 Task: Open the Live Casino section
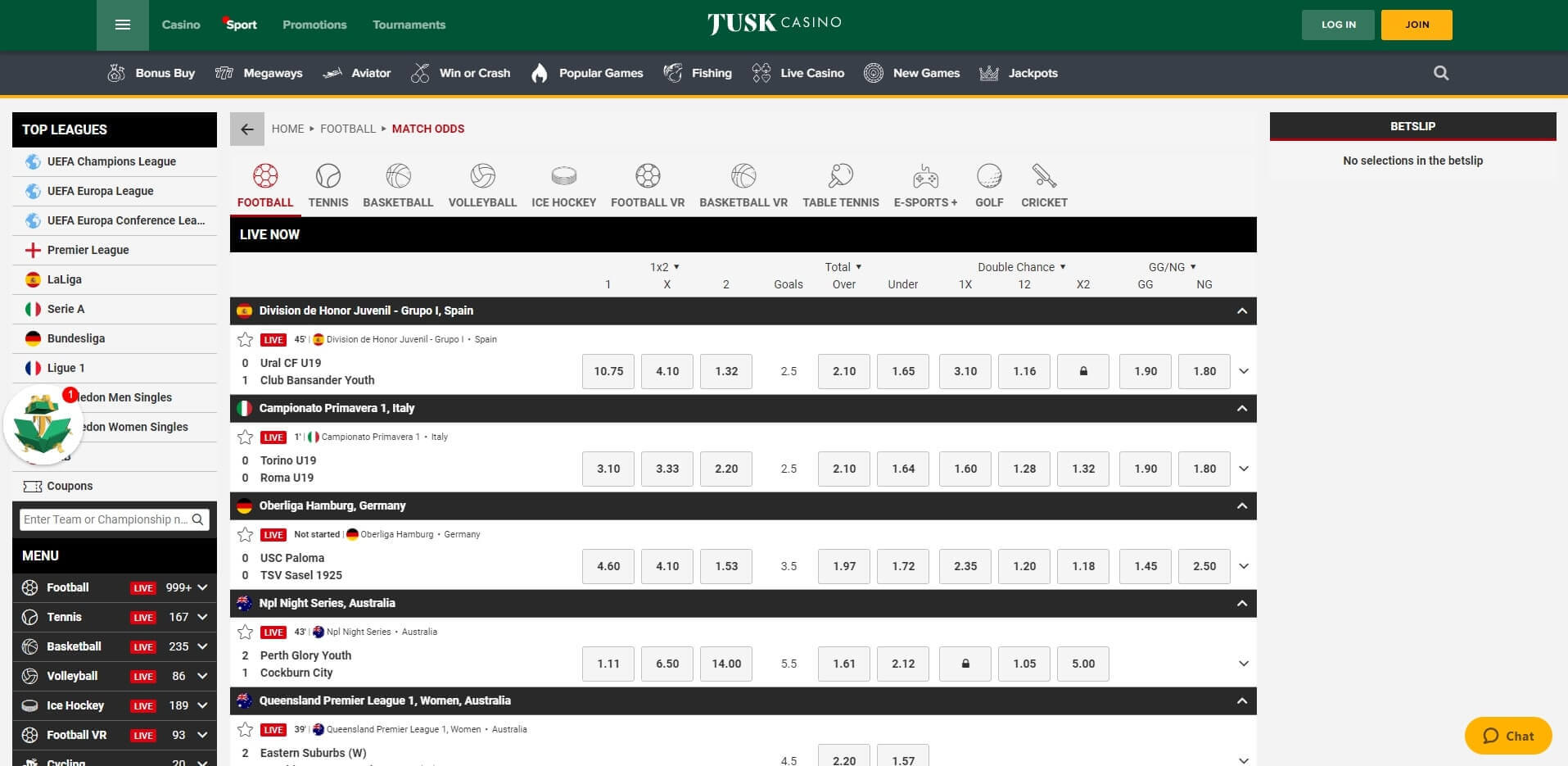[x=798, y=73]
